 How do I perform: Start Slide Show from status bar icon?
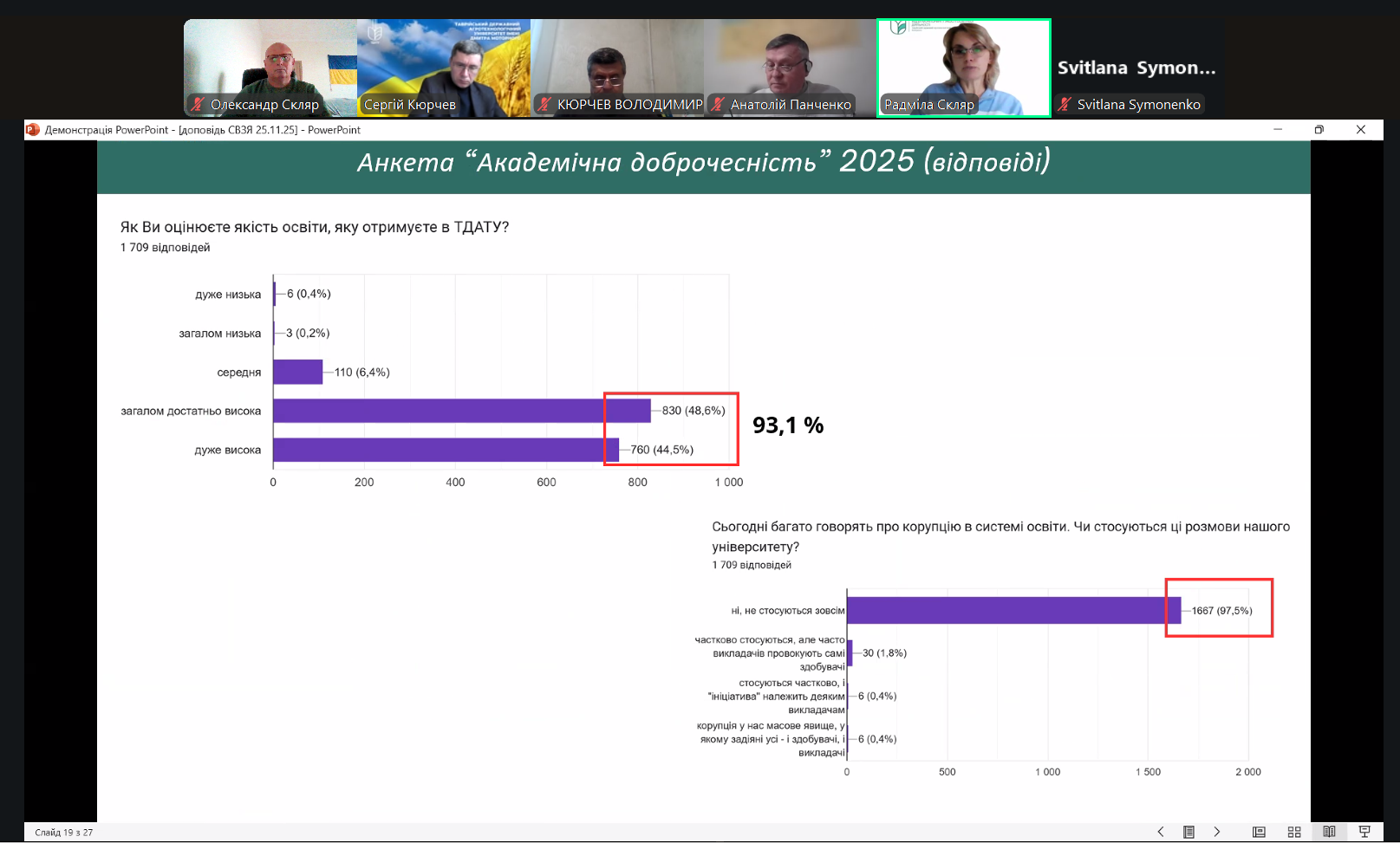(1364, 832)
